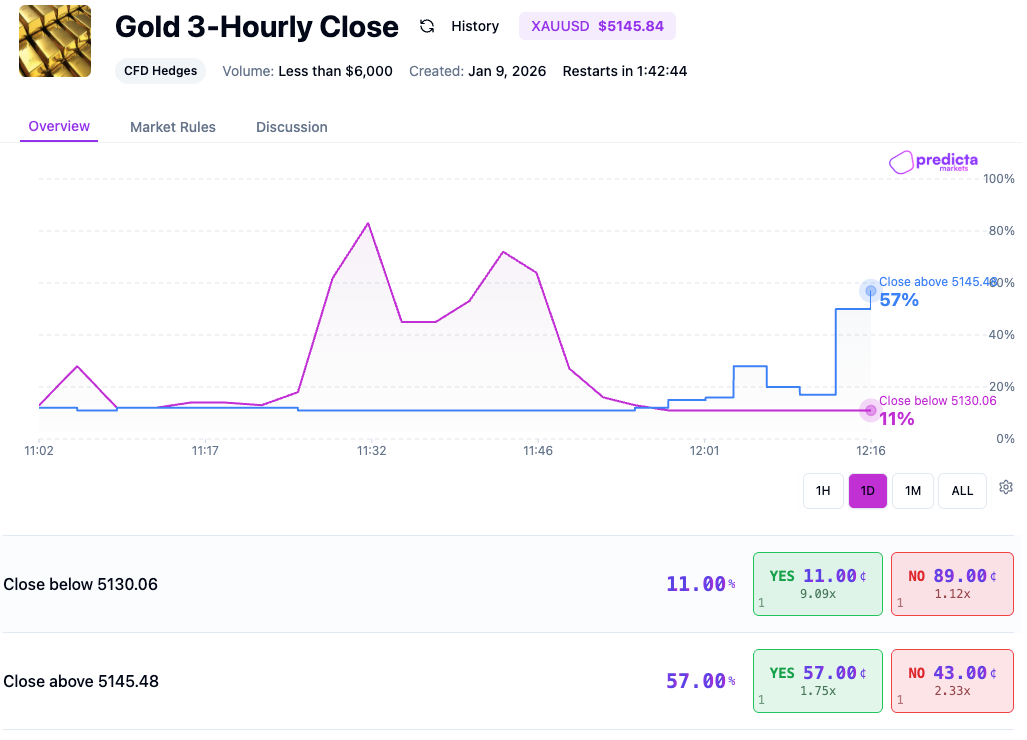This screenshot has height=740, width=1027.
Task: Click the active 1D time range toggle
Action: 867,490
